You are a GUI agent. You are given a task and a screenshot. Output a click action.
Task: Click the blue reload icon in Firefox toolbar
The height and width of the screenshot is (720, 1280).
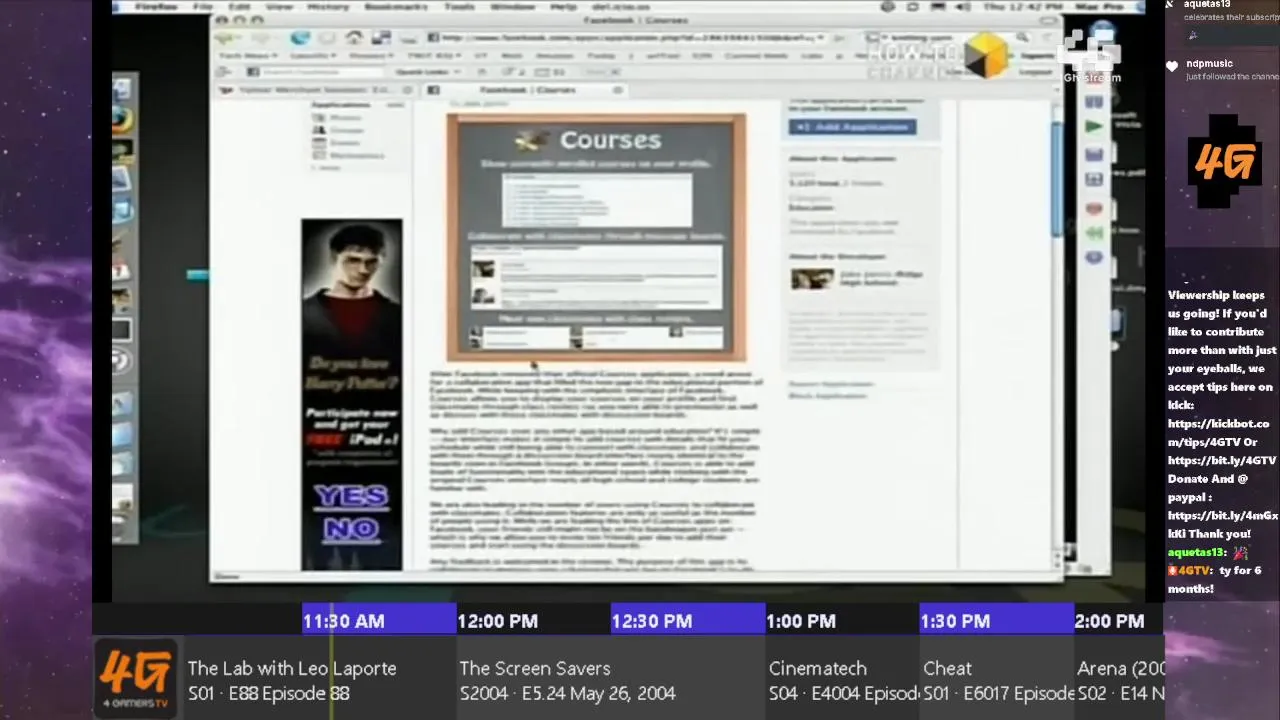point(300,39)
